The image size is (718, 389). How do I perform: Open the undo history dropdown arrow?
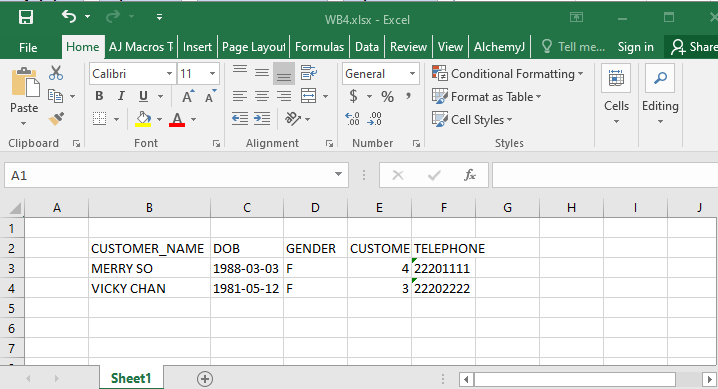87,17
